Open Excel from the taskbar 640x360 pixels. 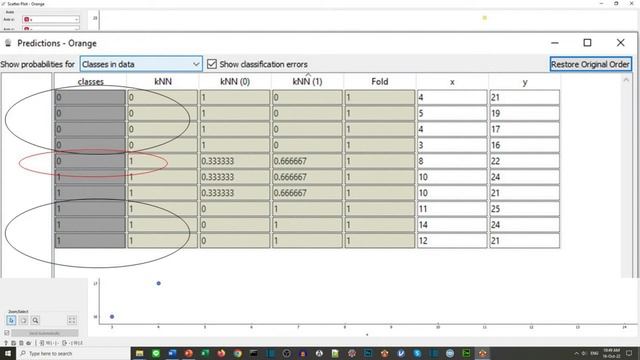[x=204, y=353]
